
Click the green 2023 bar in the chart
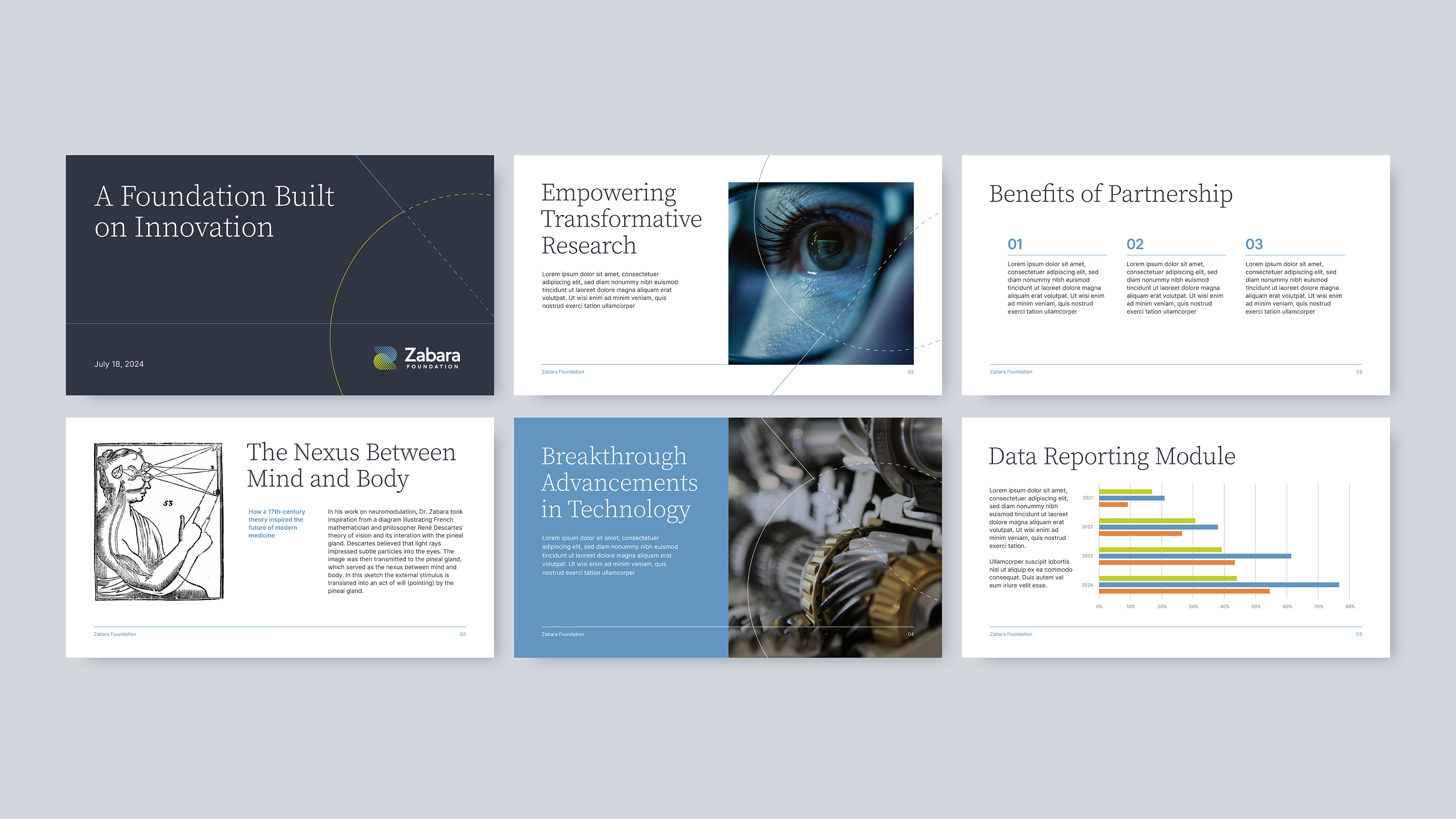tap(1160, 549)
